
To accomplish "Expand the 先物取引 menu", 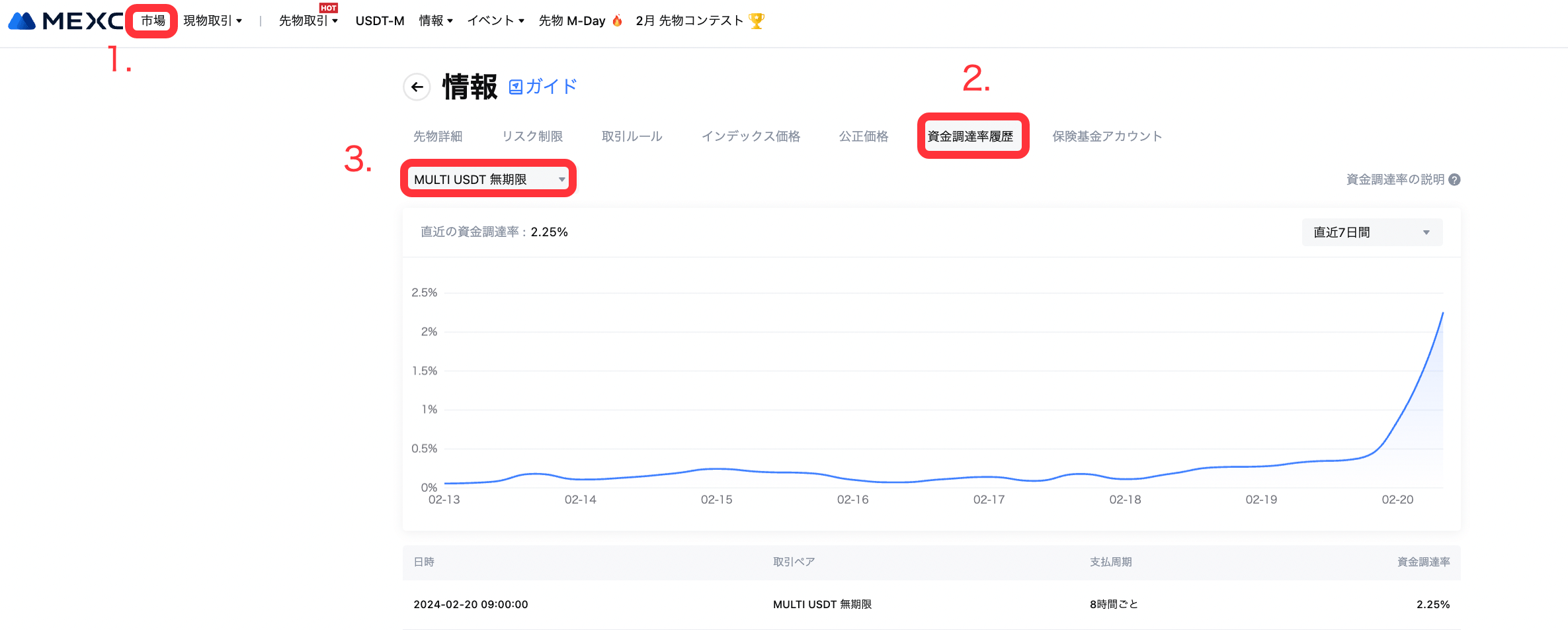I will 308,21.
